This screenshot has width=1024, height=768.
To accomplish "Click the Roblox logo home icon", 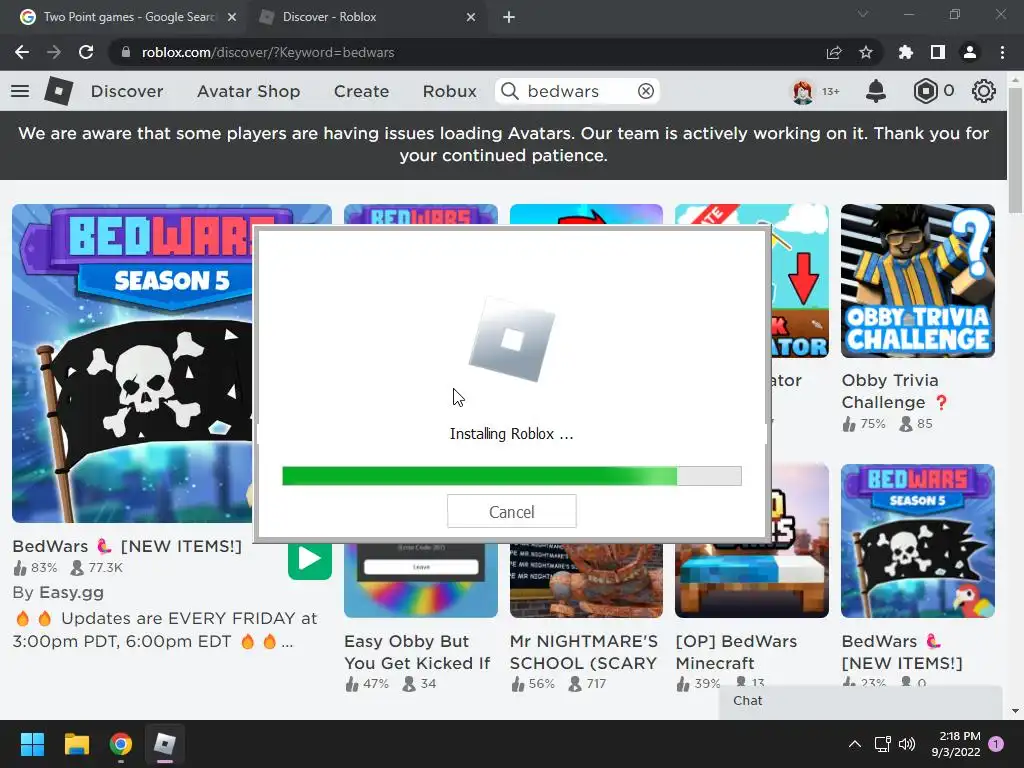I will point(58,91).
